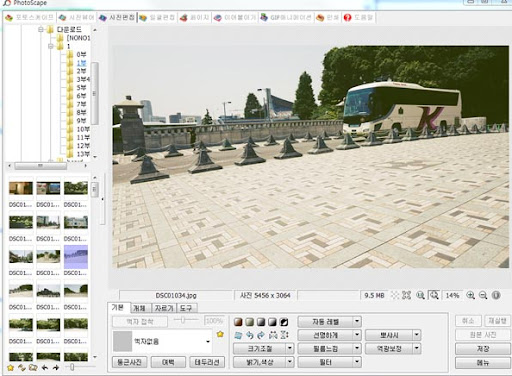The width and height of the screenshot is (512, 376).
Task: Zoom in with the plus magnifier
Action: click(470, 295)
